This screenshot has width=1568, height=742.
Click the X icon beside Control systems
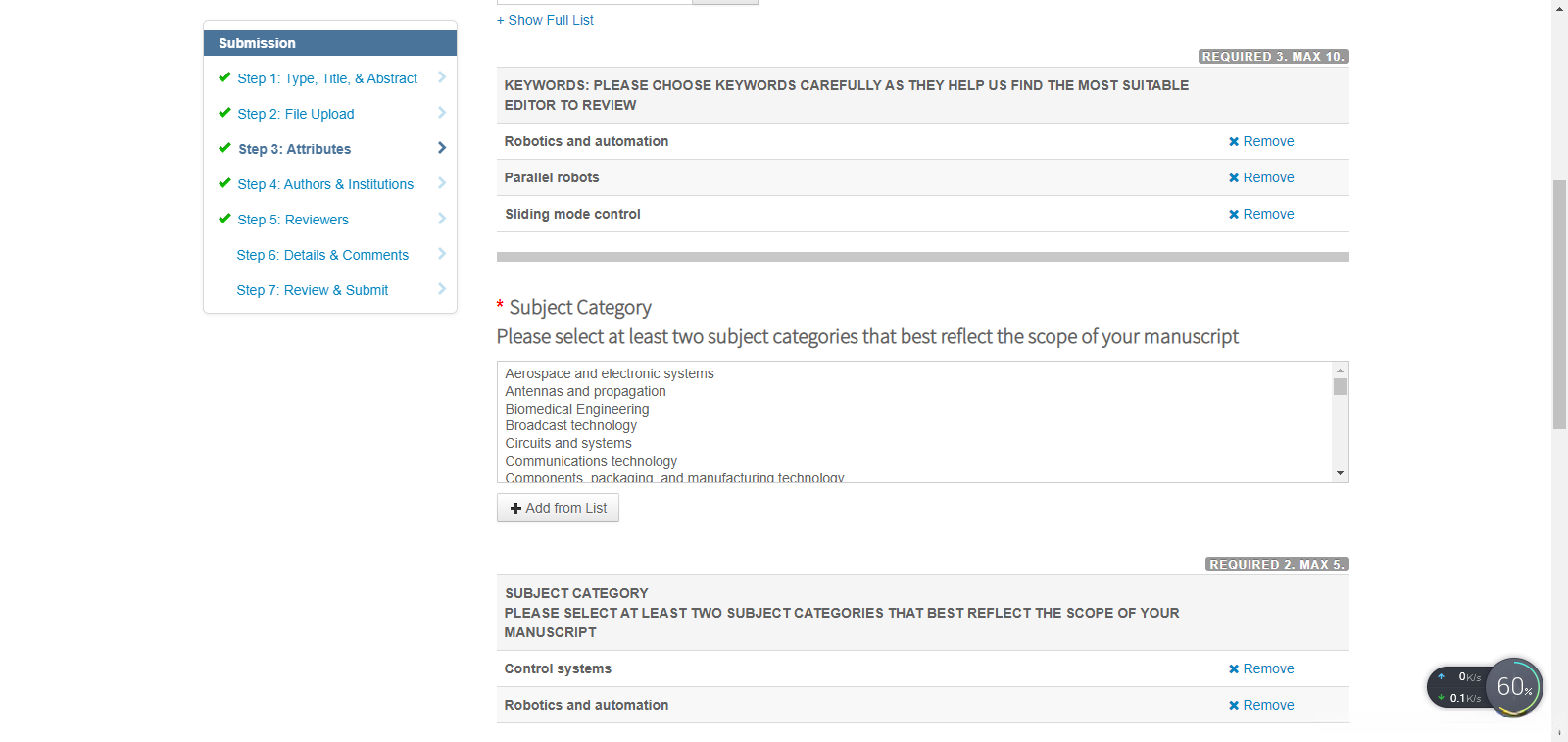click(x=1234, y=669)
